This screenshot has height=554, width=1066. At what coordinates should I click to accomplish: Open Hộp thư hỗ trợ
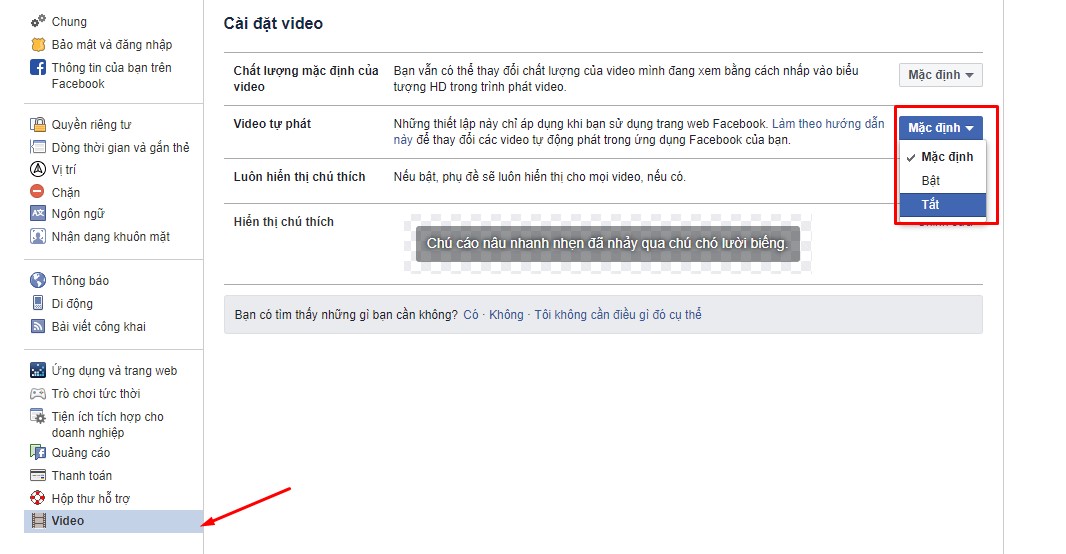90,499
